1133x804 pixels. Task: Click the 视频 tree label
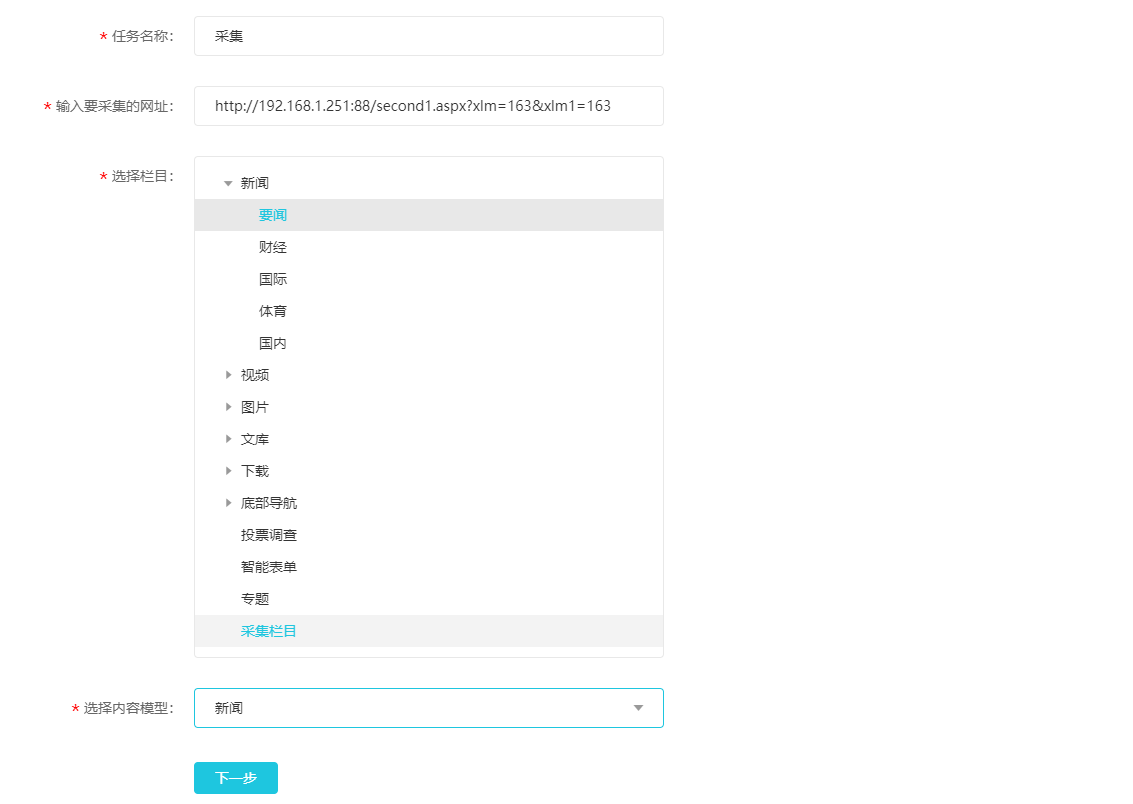pyautogui.click(x=255, y=375)
